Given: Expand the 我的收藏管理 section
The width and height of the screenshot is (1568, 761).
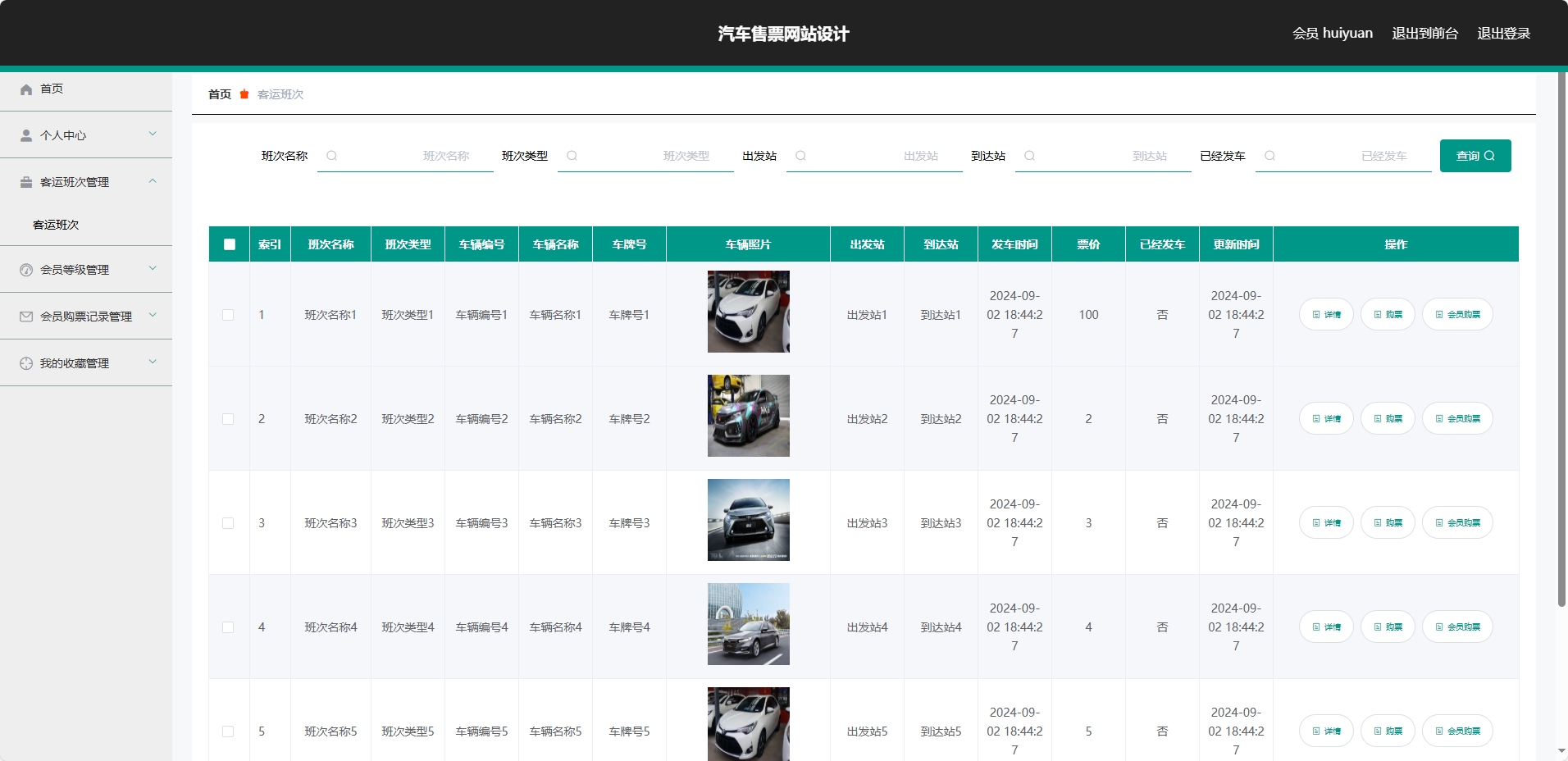Looking at the screenshot, I should (153, 362).
